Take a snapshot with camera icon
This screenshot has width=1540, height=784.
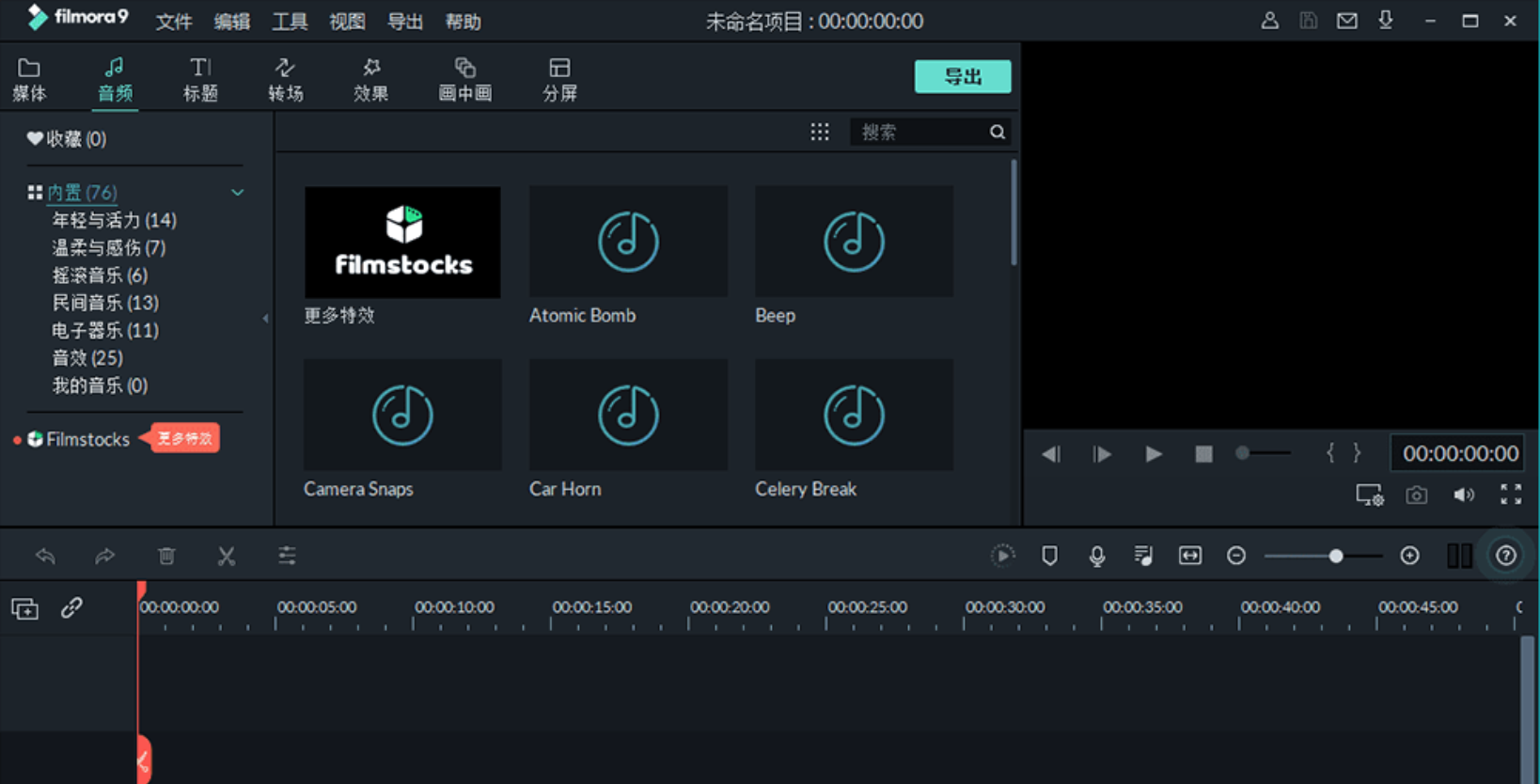coord(1416,495)
